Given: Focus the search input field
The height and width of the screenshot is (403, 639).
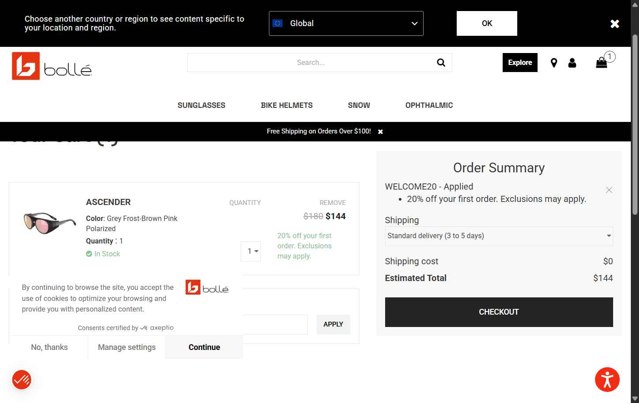Looking at the screenshot, I should click(x=311, y=62).
